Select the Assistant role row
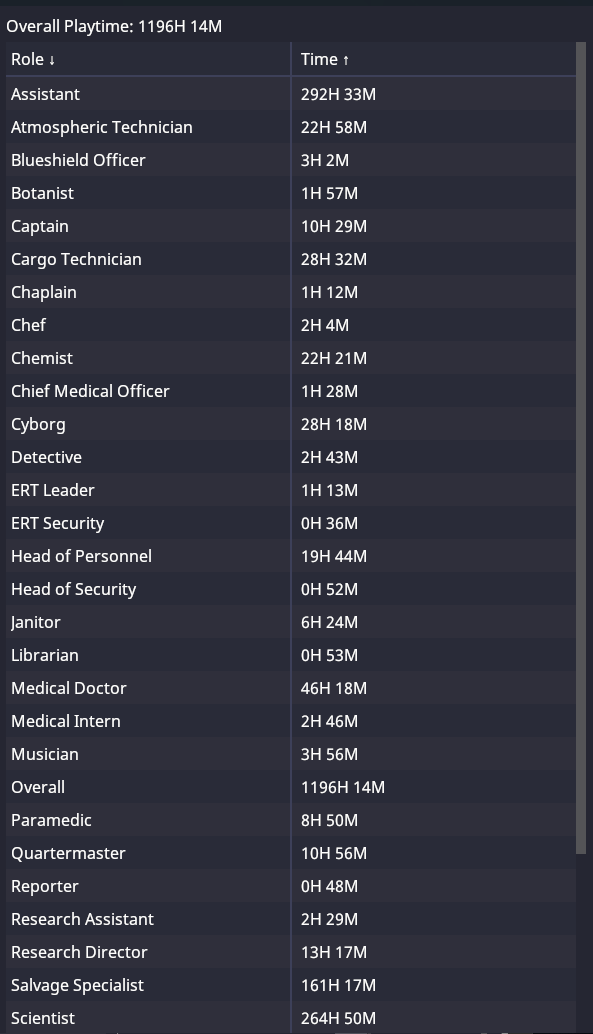593x1034 pixels. pos(291,94)
